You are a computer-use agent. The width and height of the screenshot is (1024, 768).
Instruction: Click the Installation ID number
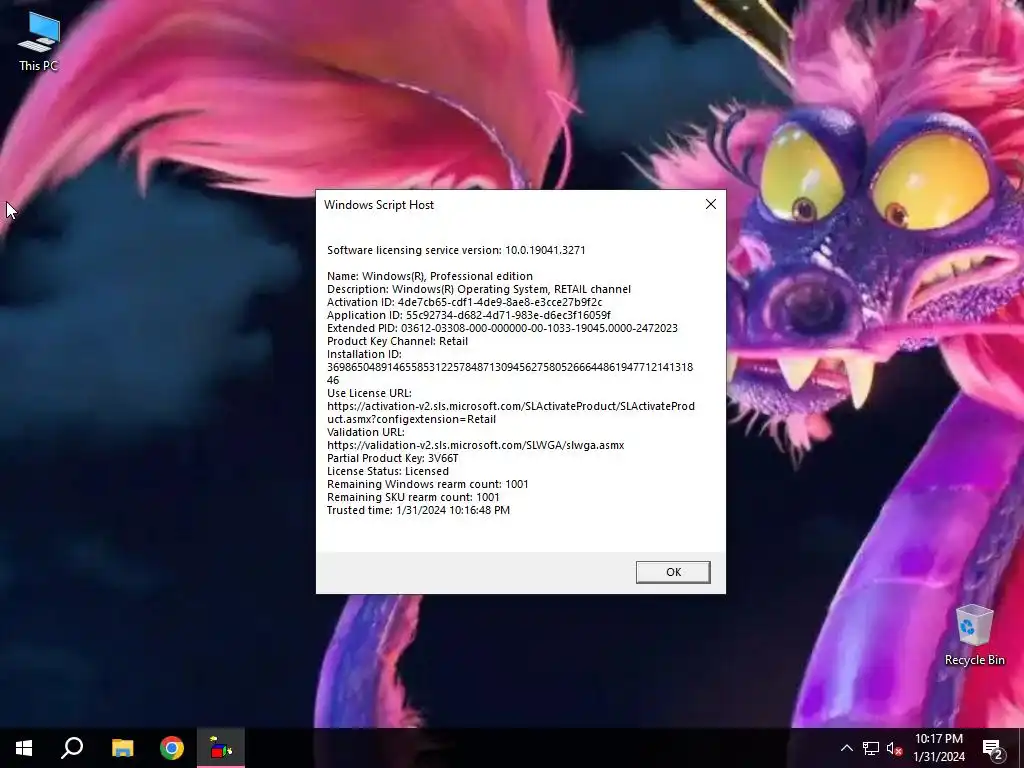tap(510, 374)
